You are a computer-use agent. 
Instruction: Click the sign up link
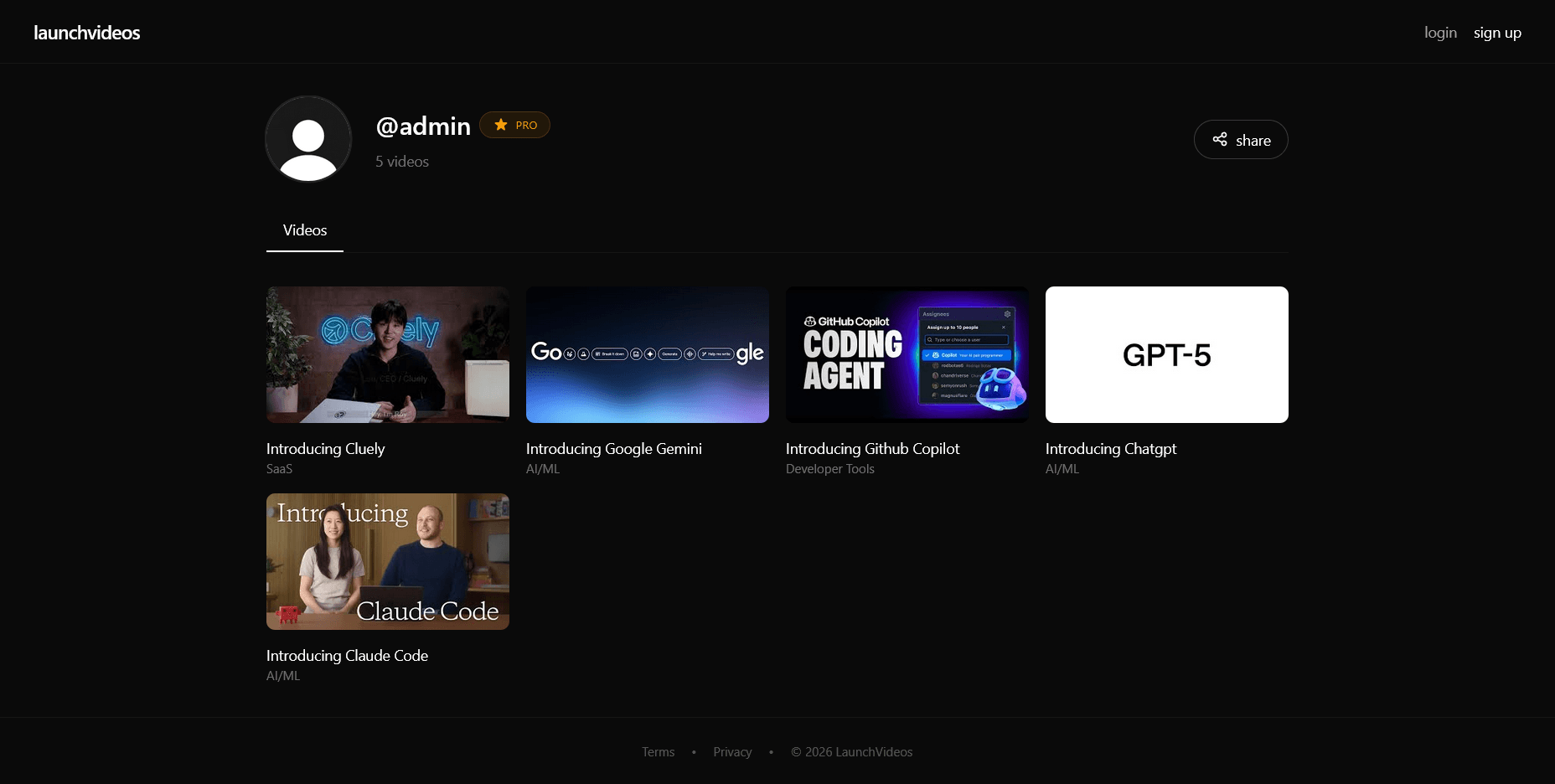(1497, 32)
